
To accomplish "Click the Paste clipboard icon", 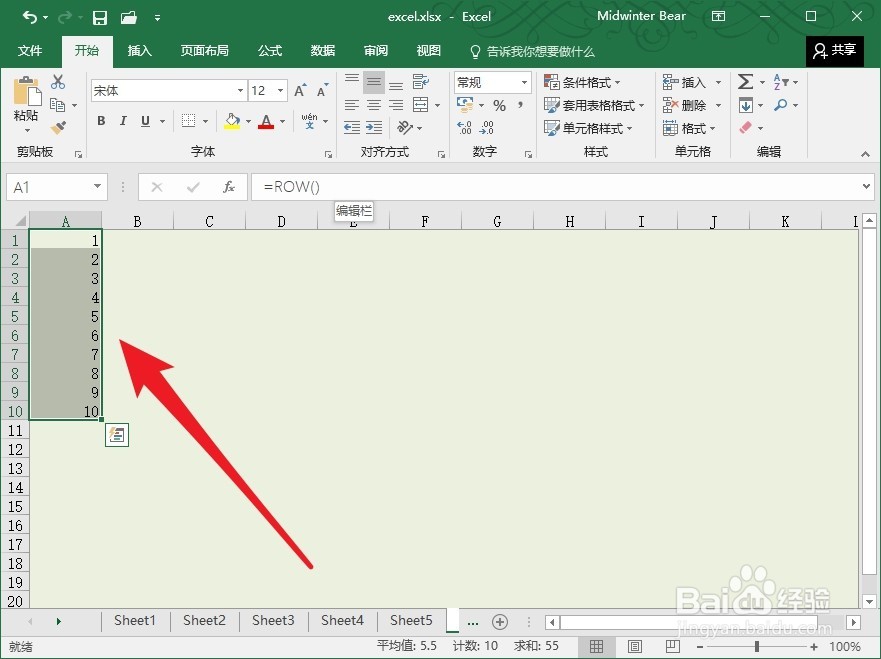I will [x=27, y=91].
